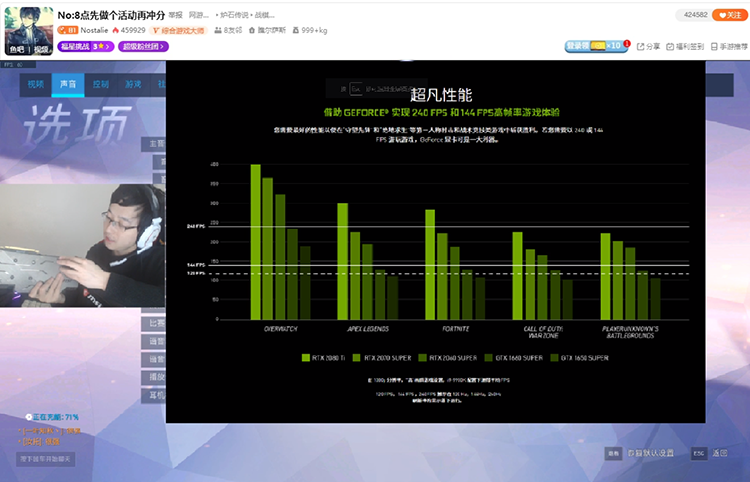Click the 炉石传说 category link

(233, 15)
